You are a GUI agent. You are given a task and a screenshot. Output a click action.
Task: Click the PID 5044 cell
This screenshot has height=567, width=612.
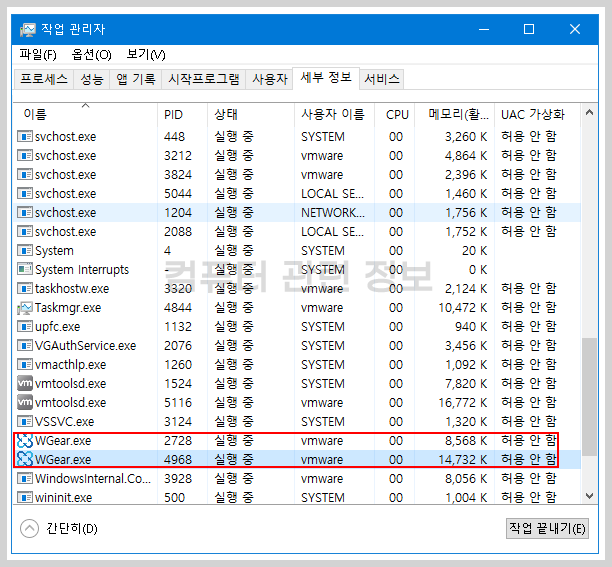click(x=178, y=194)
